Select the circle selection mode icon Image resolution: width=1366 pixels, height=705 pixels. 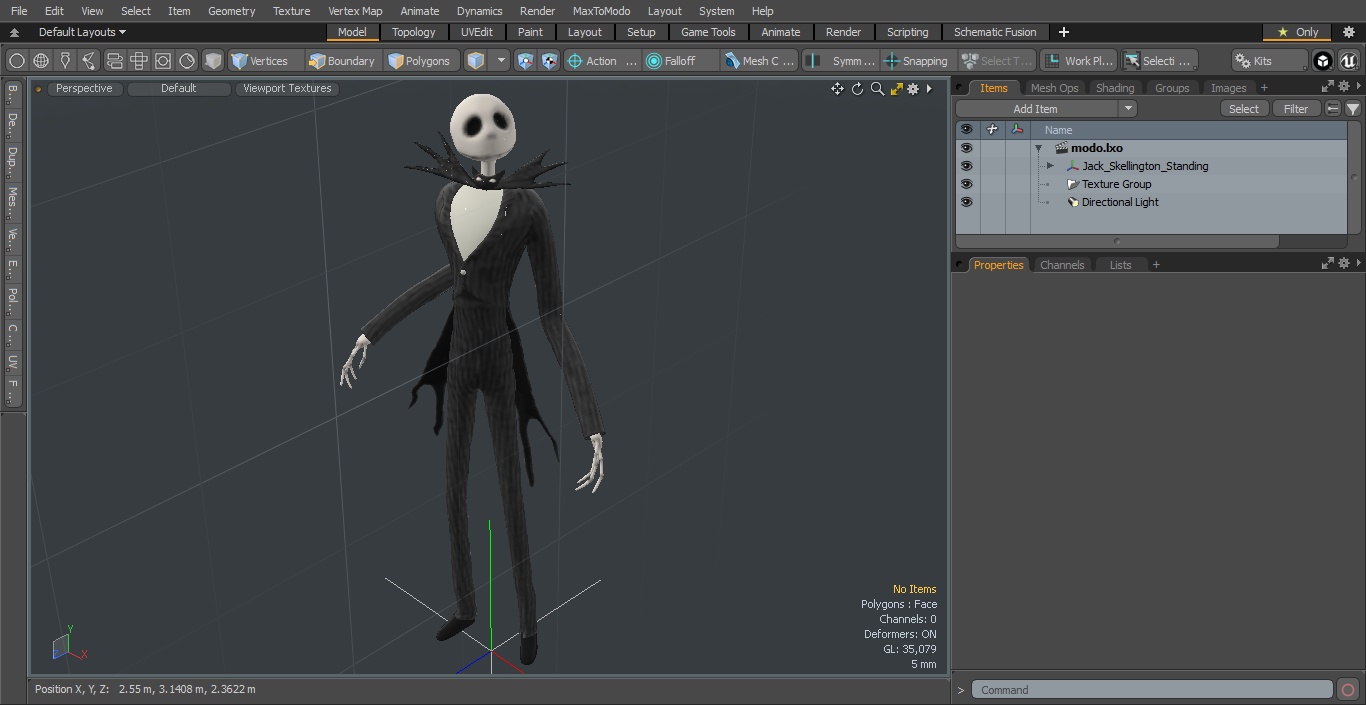click(17, 61)
